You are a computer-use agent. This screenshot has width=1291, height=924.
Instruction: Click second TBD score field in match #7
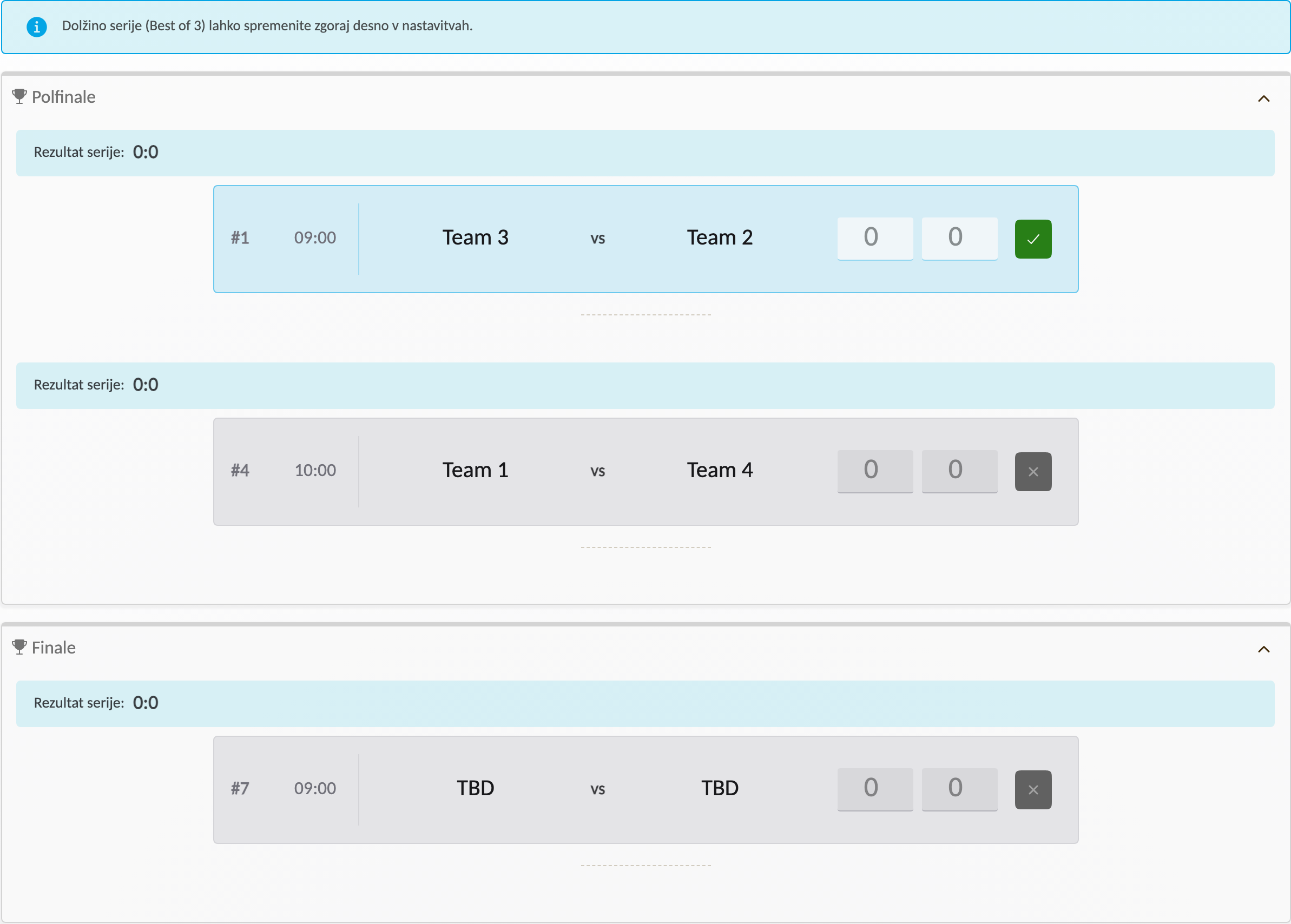coord(959,789)
